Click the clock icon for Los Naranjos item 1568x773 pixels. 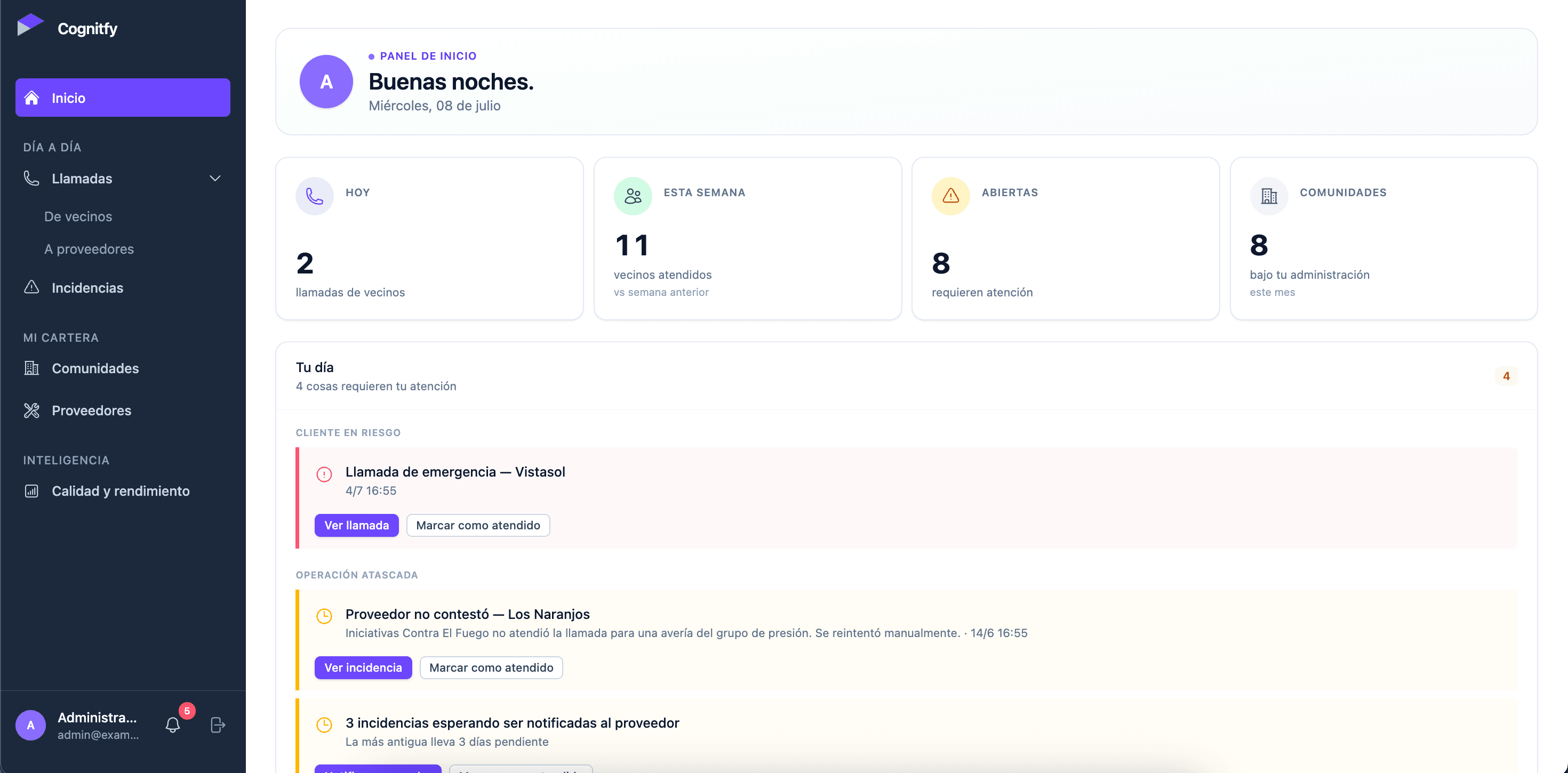point(324,616)
